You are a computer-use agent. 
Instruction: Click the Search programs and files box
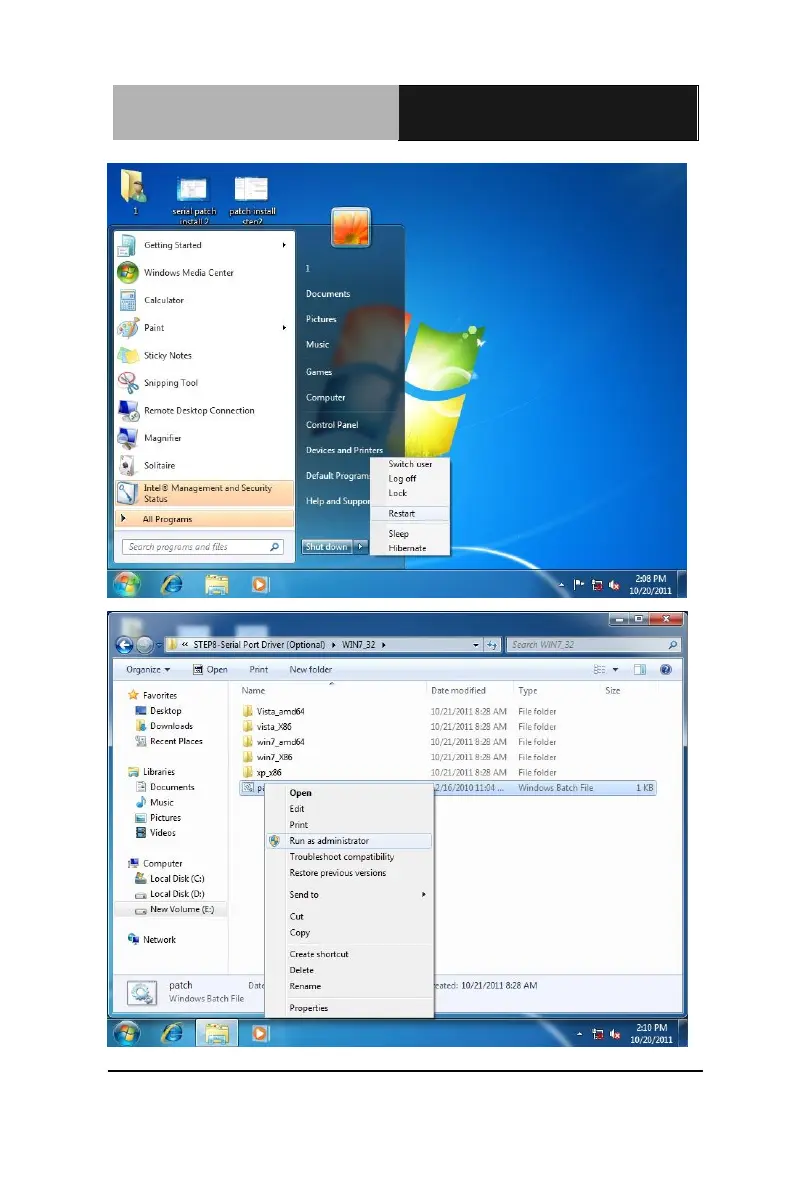(203, 547)
